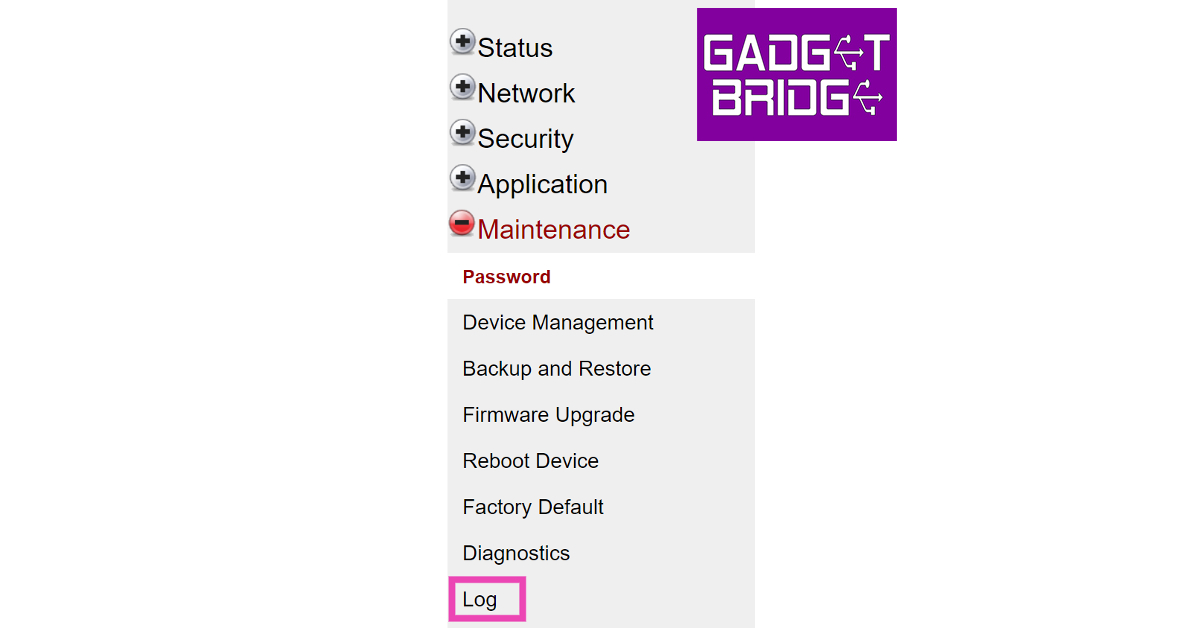Open the Password settings page
This screenshot has height=628, width=1200.
point(506,277)
